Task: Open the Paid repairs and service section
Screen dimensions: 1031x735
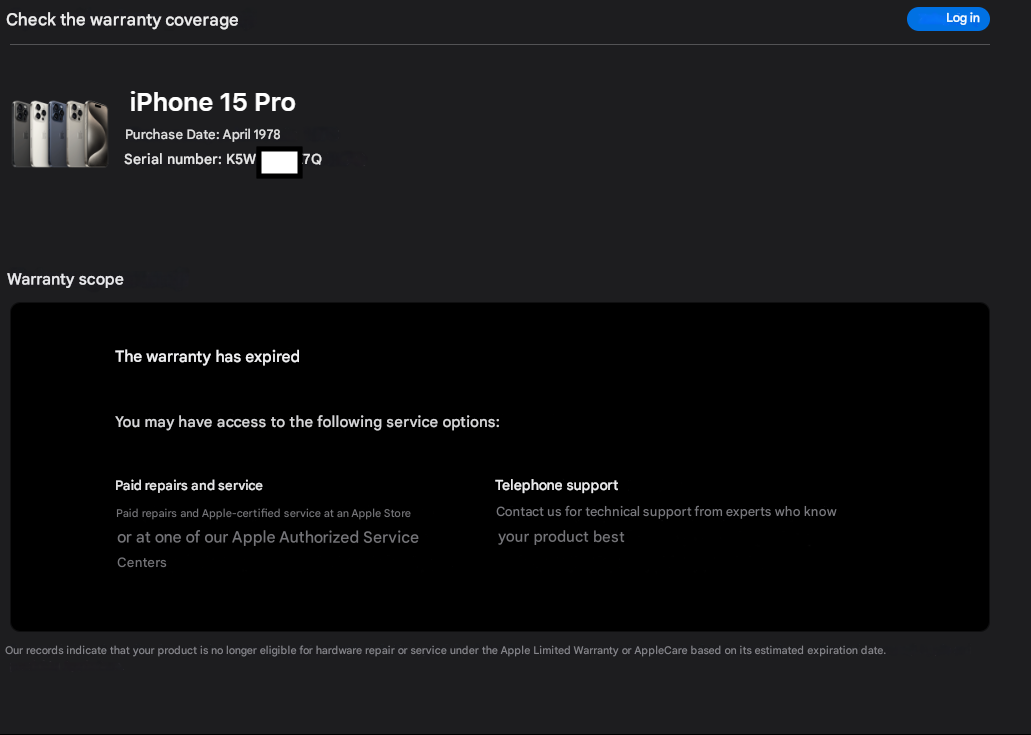Action: [x=188, y=485]
